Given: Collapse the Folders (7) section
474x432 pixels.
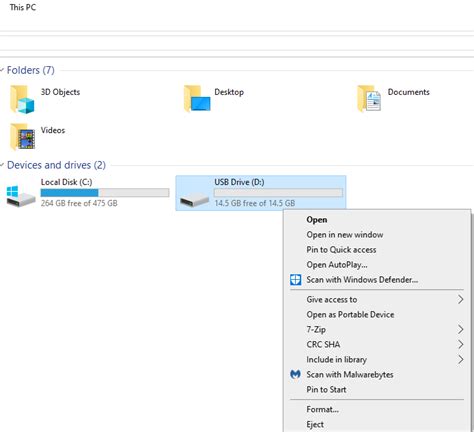Looking at the screenshot, I should pyautogui.click(x=2, y=70).
